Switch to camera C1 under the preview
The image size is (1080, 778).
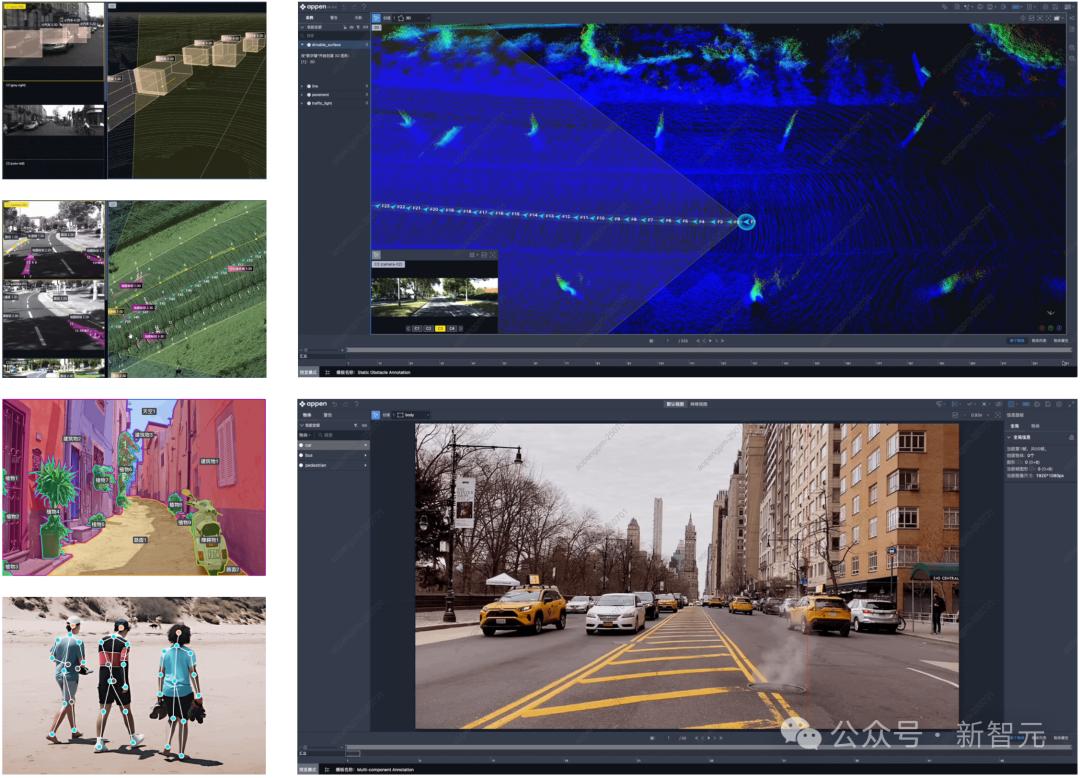pyautogui.click(x=415, y=328)
